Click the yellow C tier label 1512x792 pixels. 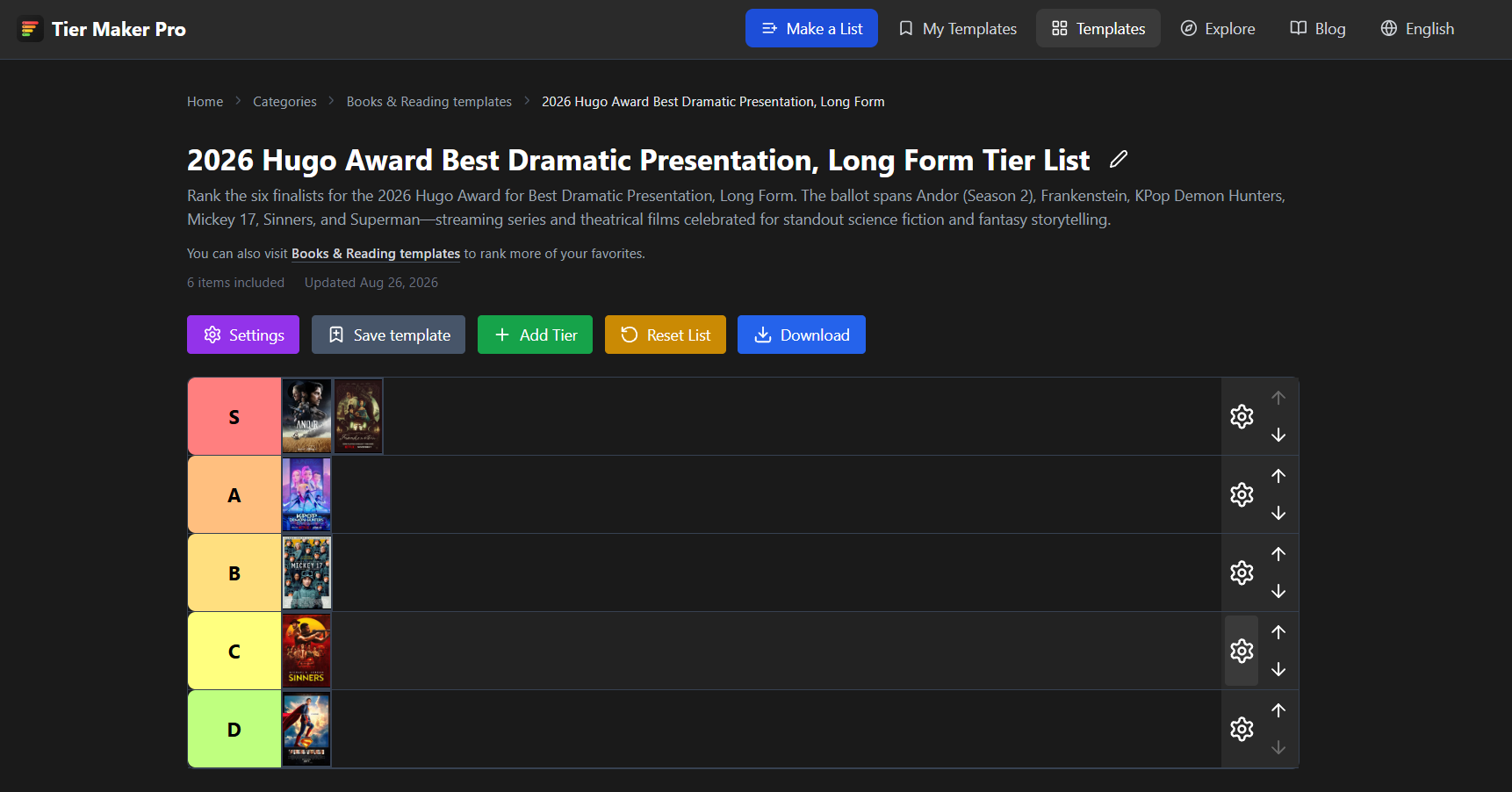pos(234,651)
